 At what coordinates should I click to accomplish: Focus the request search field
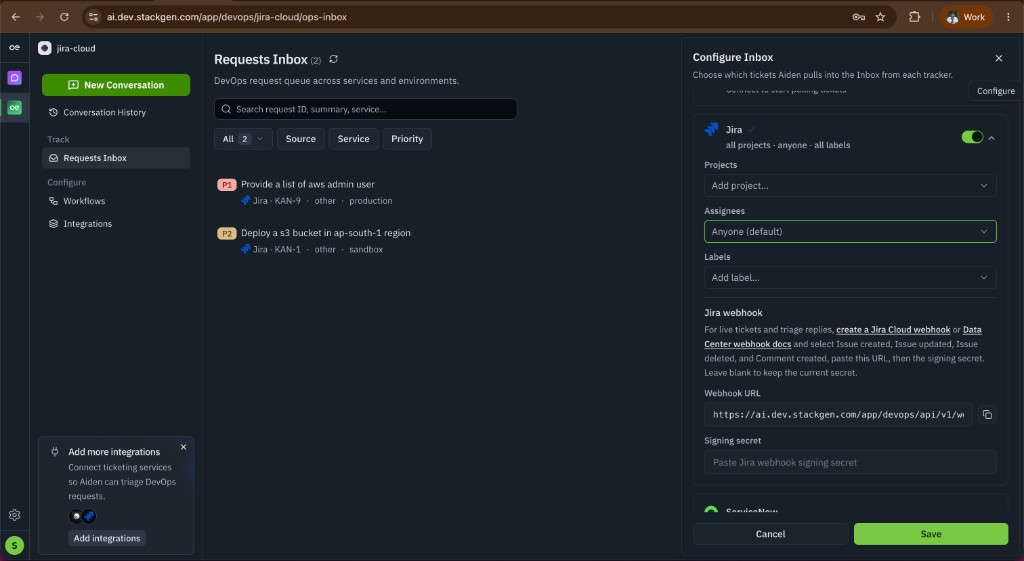(366, 109)
